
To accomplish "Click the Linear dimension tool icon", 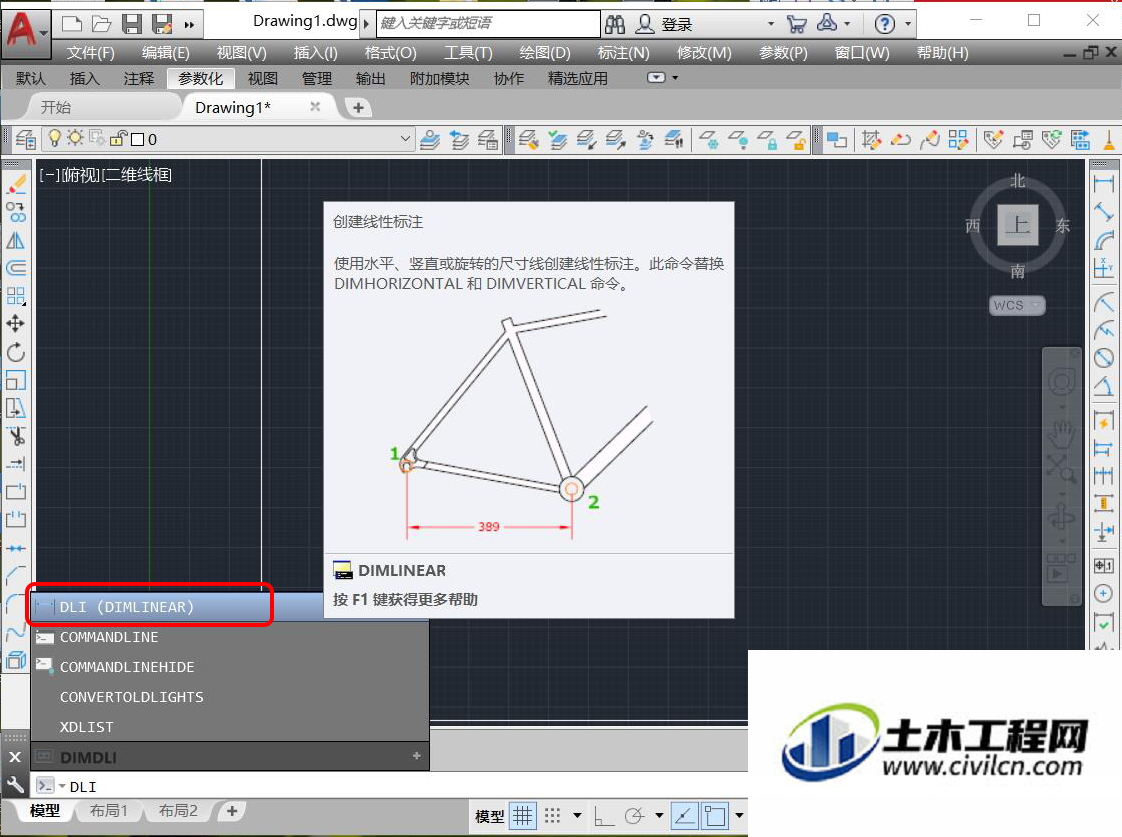I will click(1104, 184).
